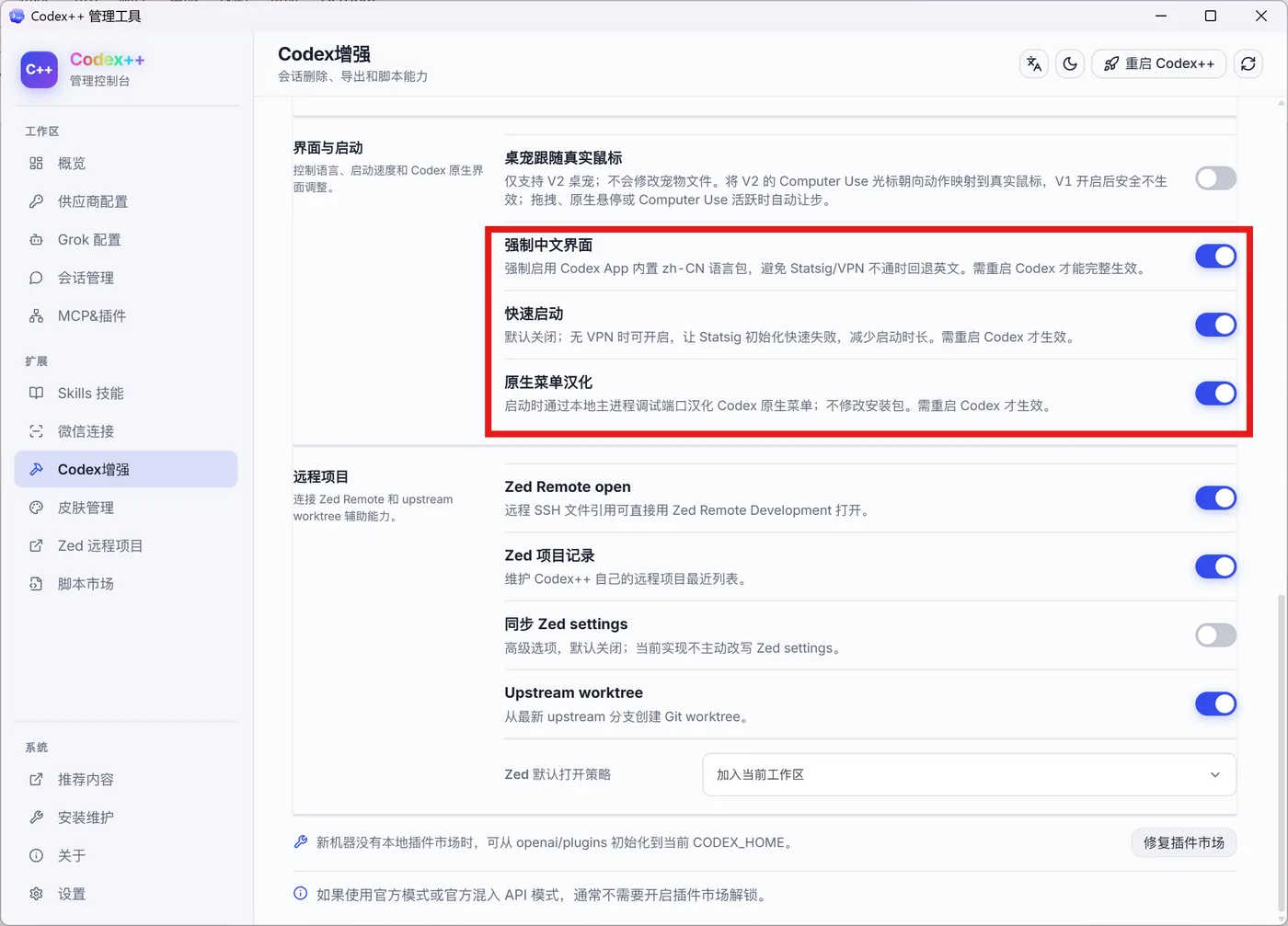Viewport: 1288px width, 926px height.
Task: Click the script file icon beside 脚本市场
Action: [36, 584]
